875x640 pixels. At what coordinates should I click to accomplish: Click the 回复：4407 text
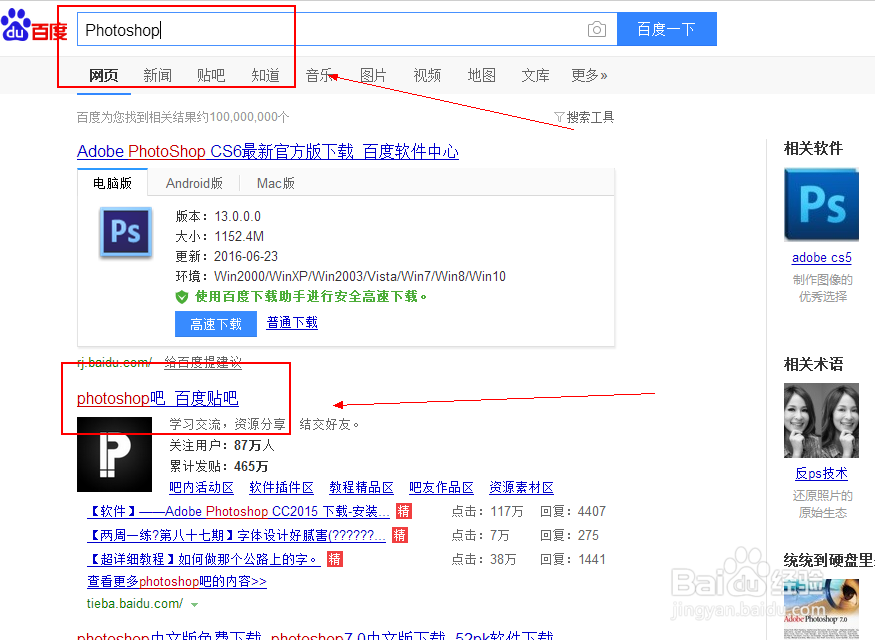(573, 511)
